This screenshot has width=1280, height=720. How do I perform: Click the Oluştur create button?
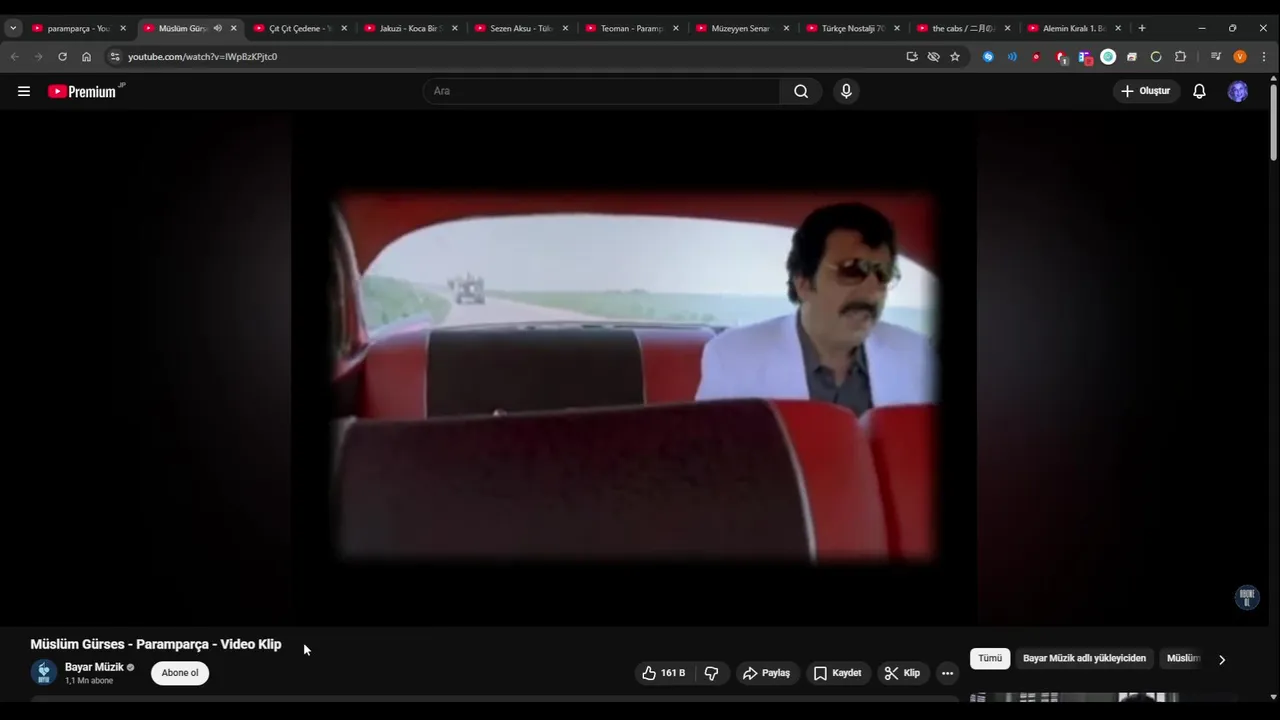click(x=1146, y=91)
